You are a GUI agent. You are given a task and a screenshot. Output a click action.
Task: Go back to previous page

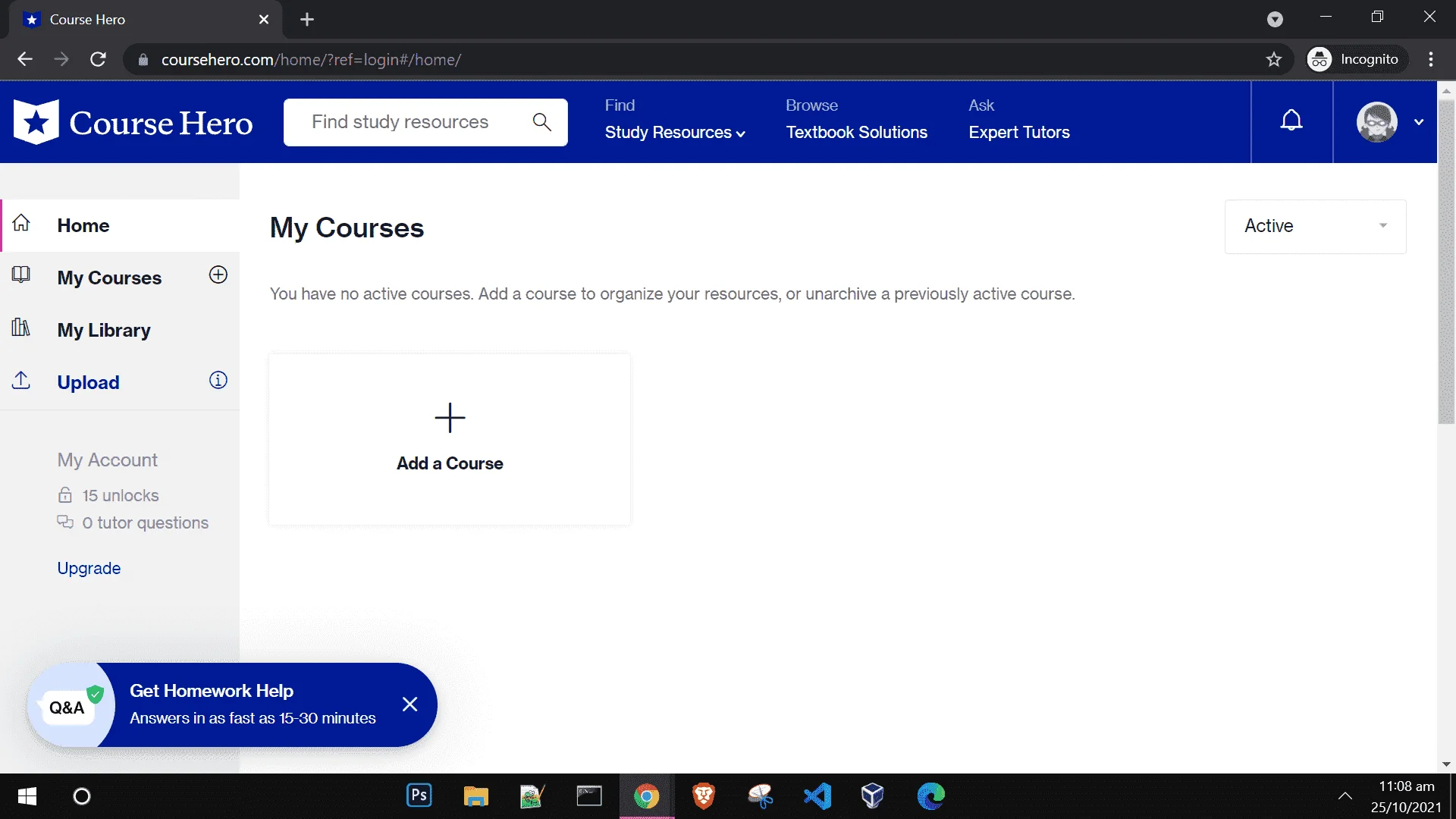point(25,59)
